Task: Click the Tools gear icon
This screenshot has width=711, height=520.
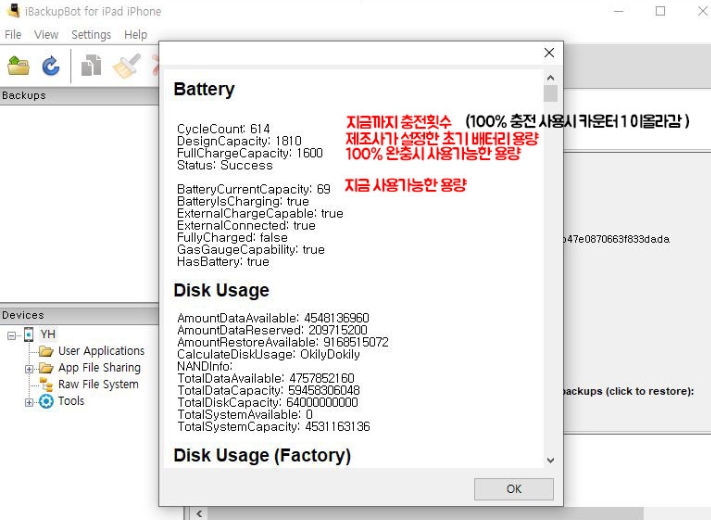Action: click(x=46, y=401)
